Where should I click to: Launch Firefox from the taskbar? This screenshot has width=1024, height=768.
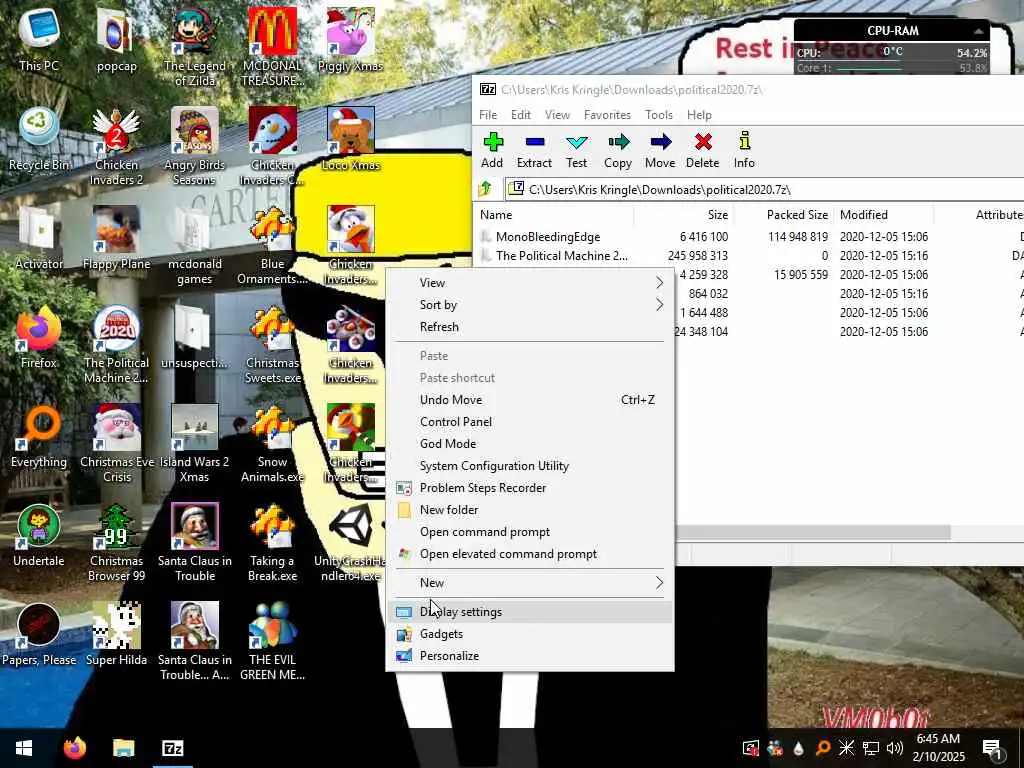[74, 748]
